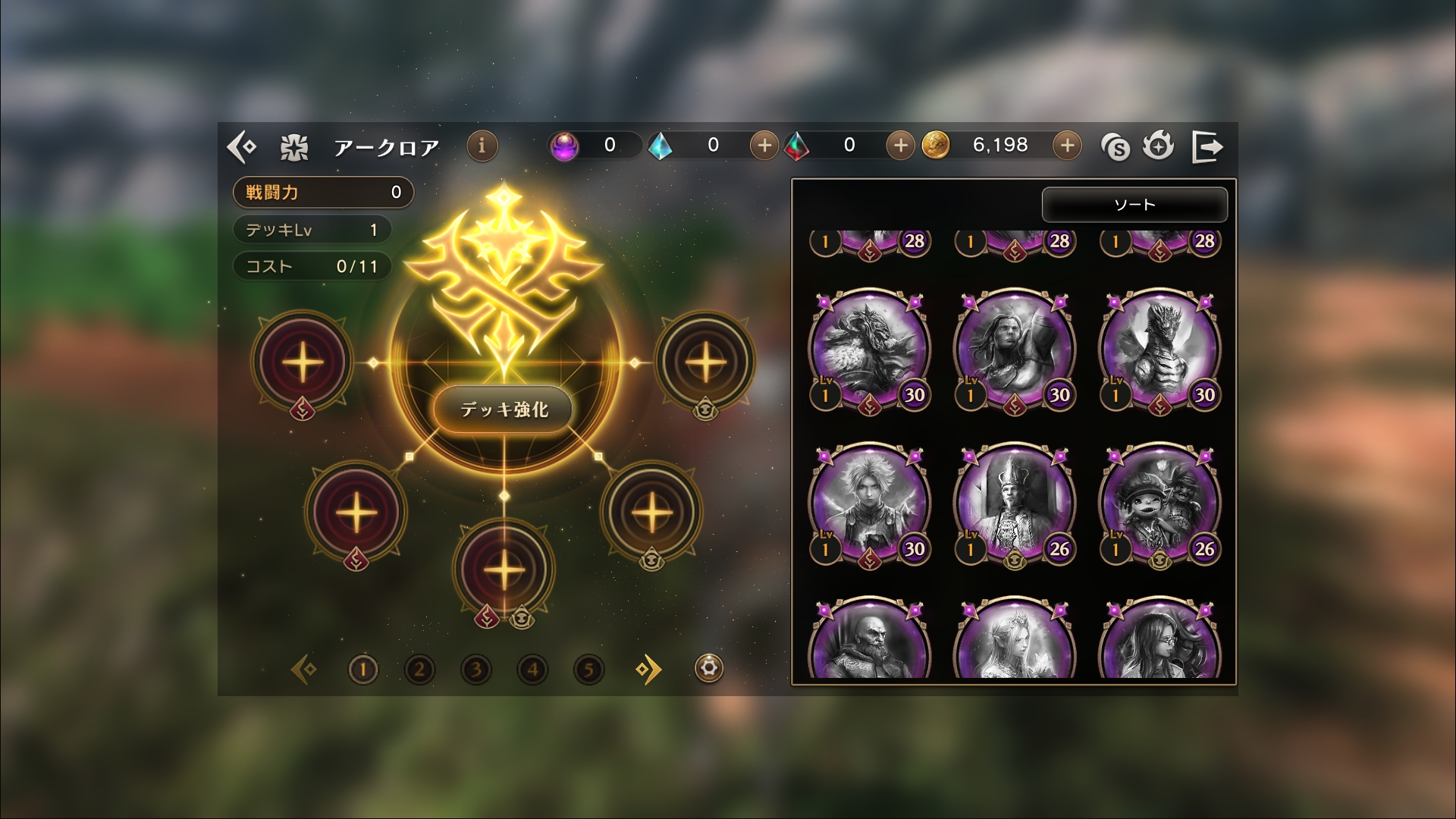The image size is (1456, 819).
Task: Open deck settings gear beside page numbers
Action: [709, 668]
